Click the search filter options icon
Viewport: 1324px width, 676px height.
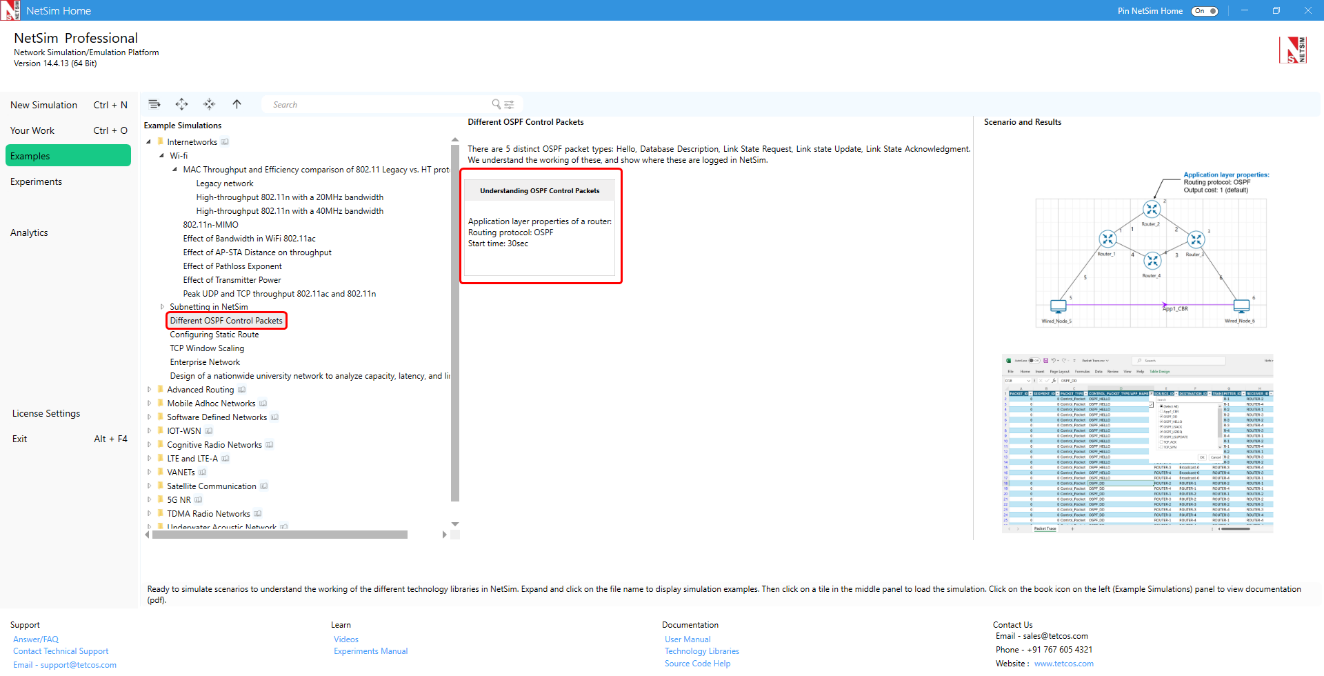pyautogui.click(x=509, y=104)
